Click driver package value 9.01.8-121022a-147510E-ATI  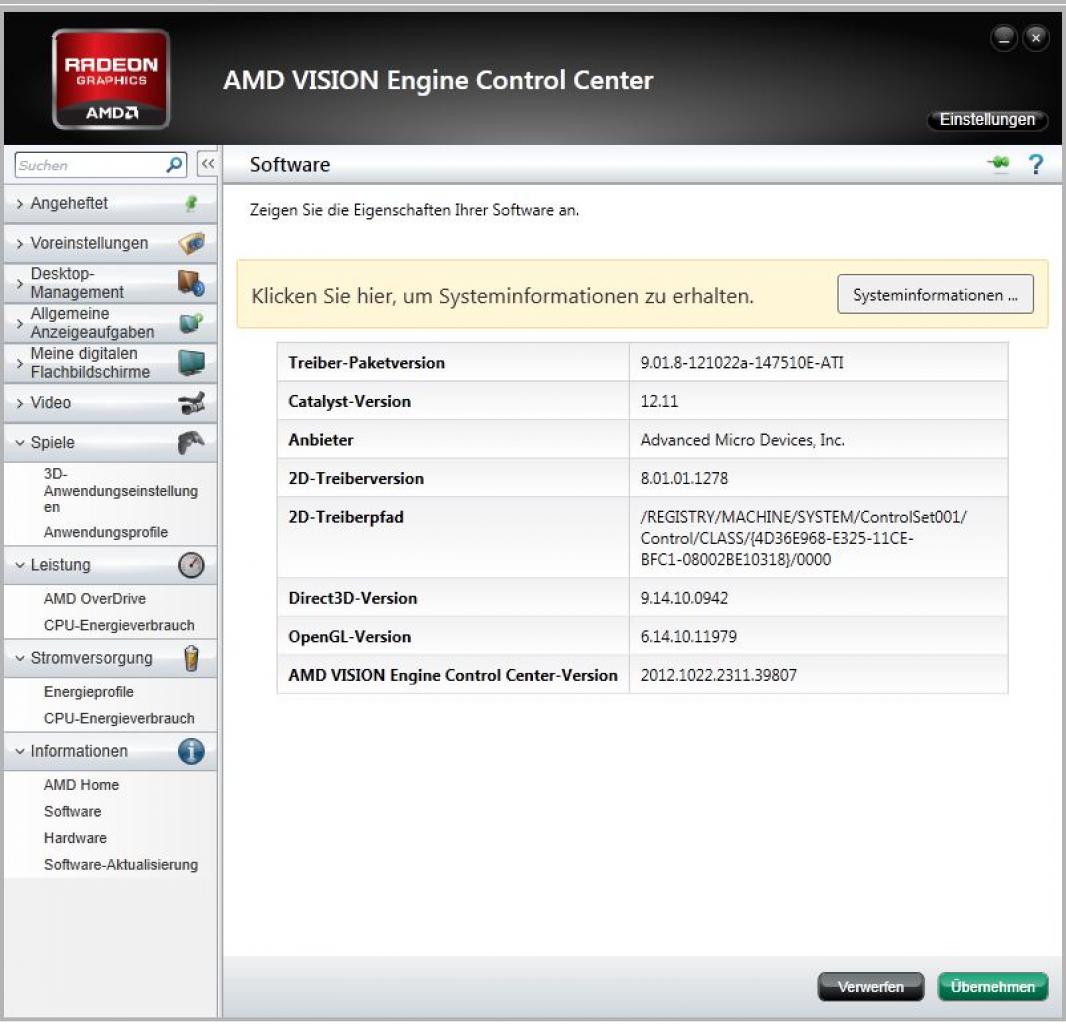click(741, 362)
